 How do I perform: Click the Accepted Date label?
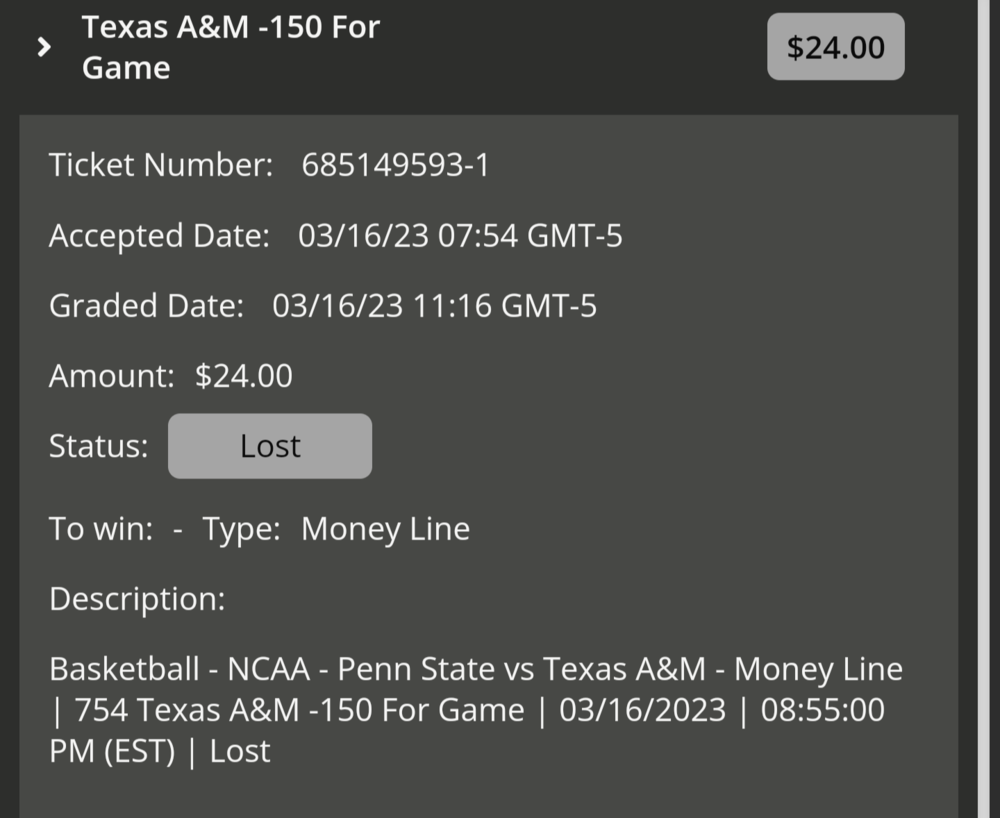159,237
